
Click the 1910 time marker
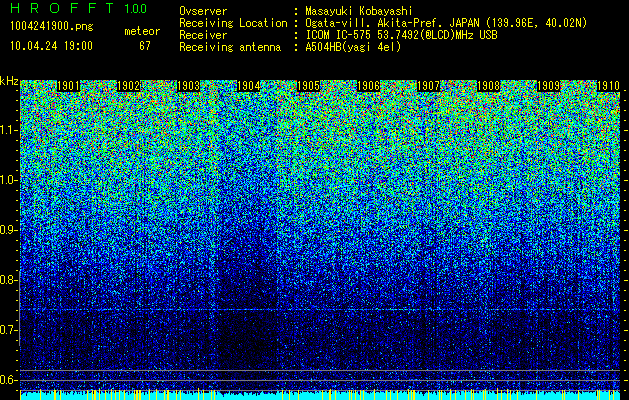(x=608, y=86)
